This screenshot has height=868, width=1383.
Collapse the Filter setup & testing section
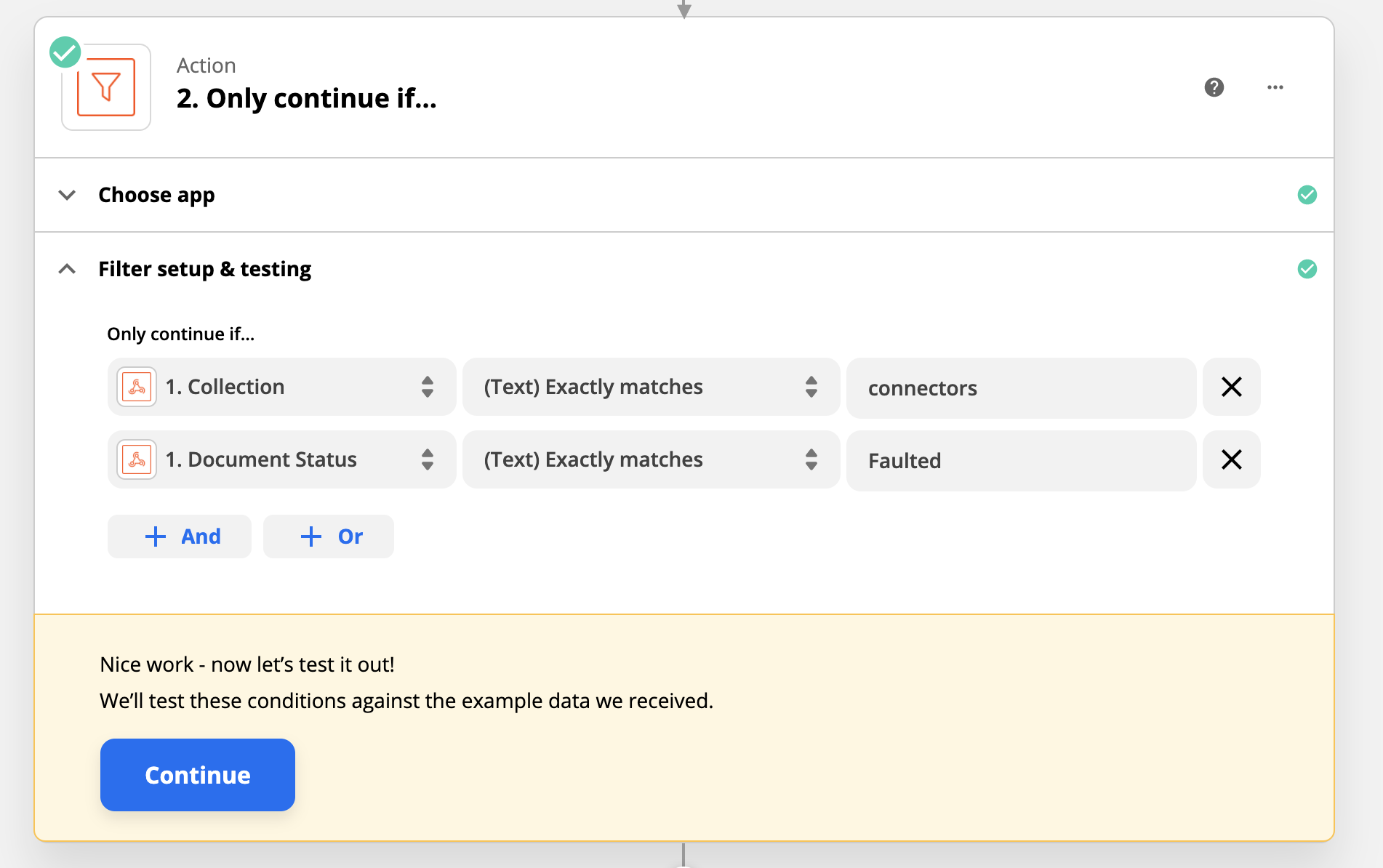[67, 269]
